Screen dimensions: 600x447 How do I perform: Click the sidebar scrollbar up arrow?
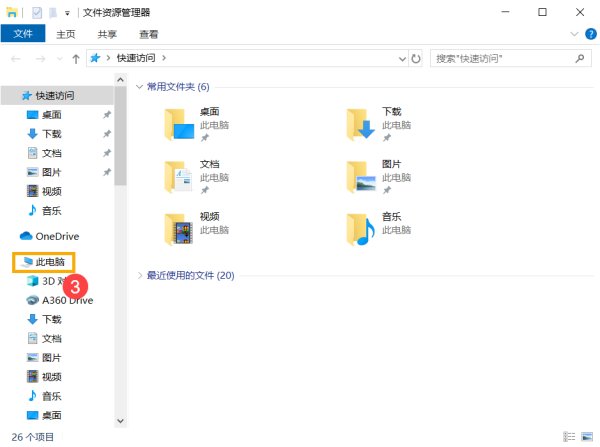pyautogui.click(x=120, y=80)
